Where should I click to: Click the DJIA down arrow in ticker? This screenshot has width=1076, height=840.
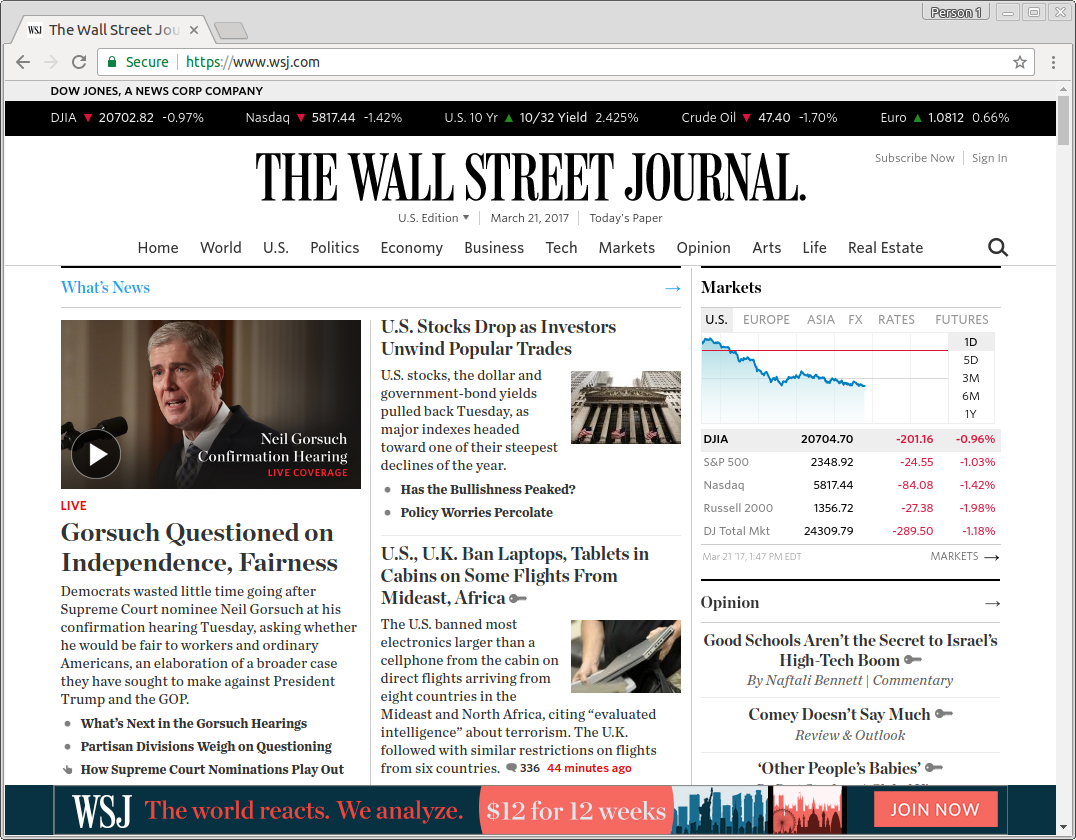(x=88, y=118)
